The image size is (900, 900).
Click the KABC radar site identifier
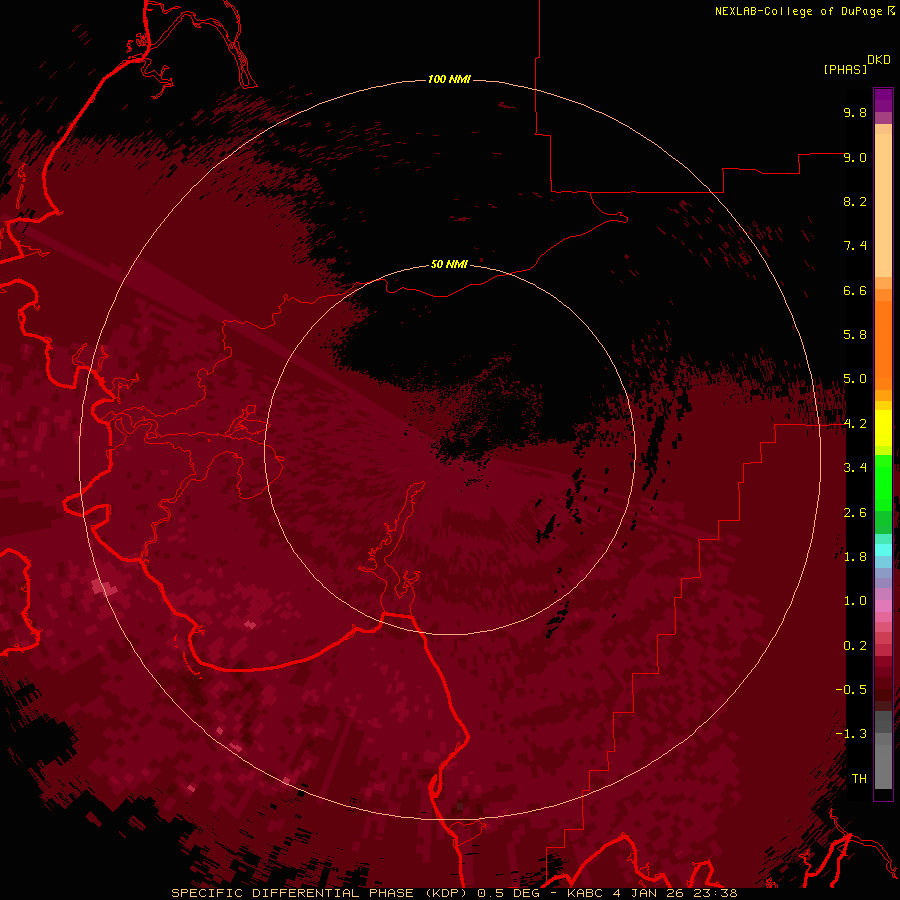585,893
